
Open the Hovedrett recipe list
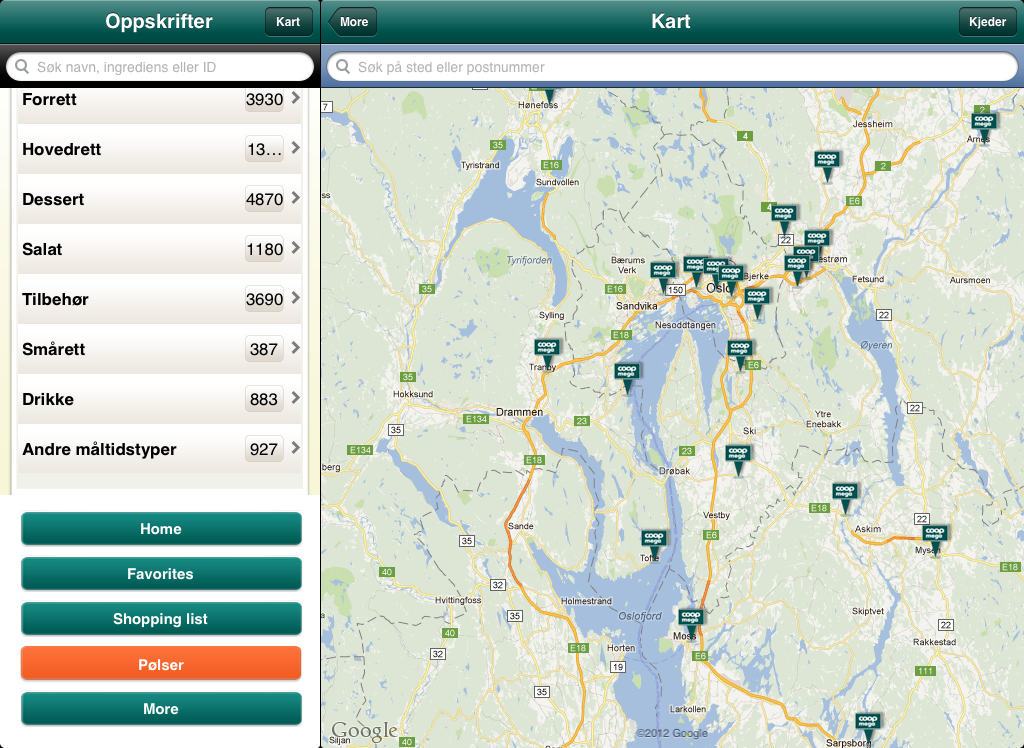click(159, 149)
